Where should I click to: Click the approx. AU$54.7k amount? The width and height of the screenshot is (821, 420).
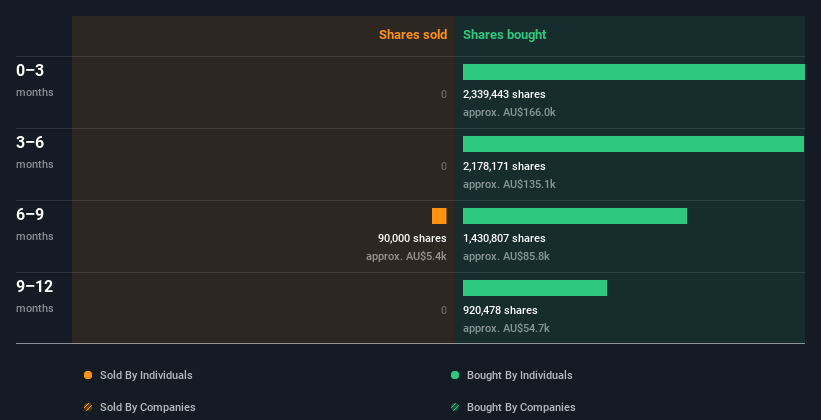click(506, 328)
